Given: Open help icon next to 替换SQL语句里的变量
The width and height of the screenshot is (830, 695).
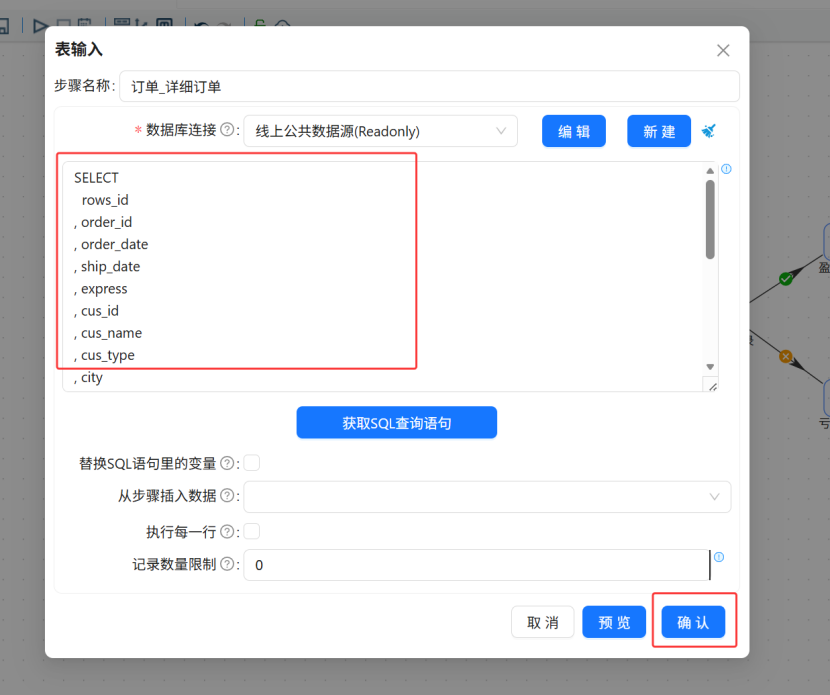Looking at the screenshot, I should [x=227, y=463].
